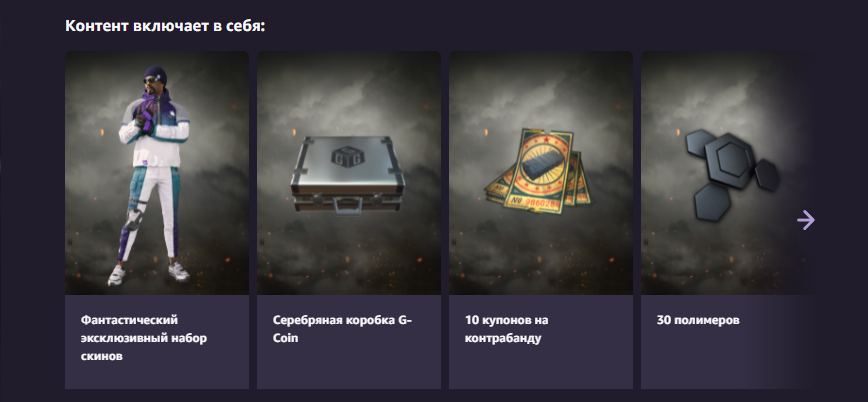
Task: Click the 'Фантастический эксклюзивный набор скинов' caption
Action: (143, 338)
